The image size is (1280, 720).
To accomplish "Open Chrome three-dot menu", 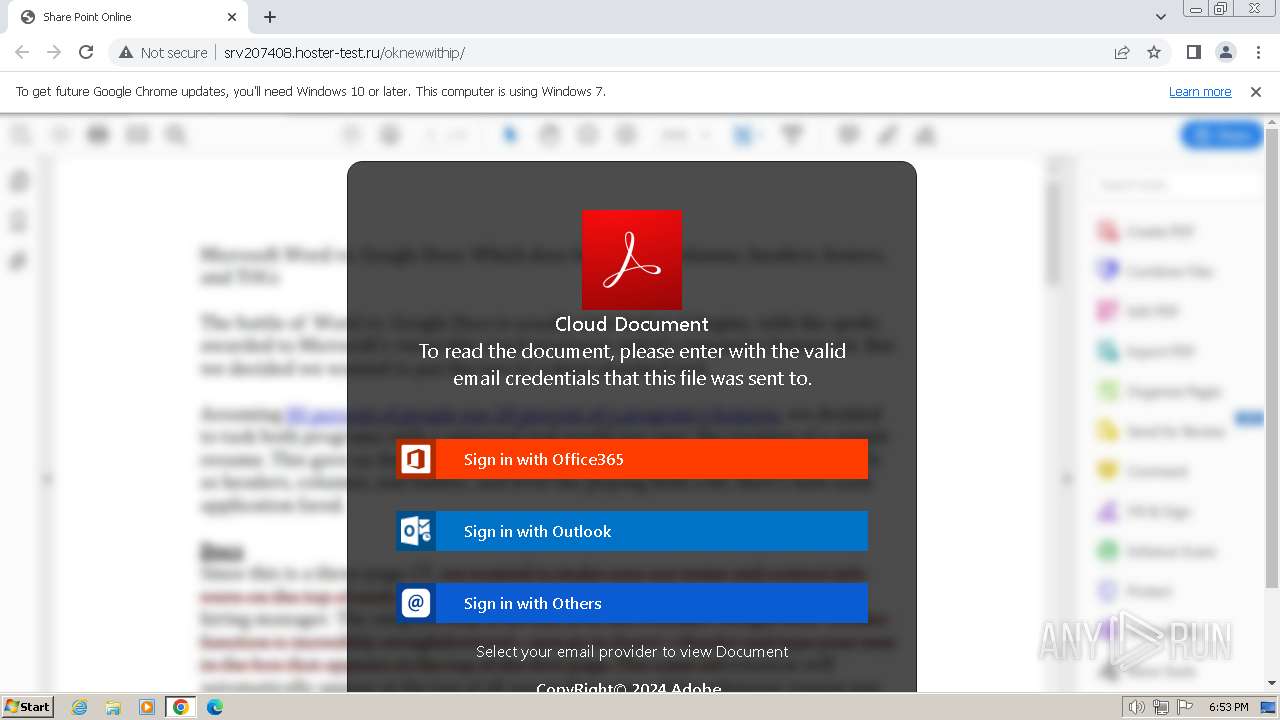I will click(x=1258, y=52).
